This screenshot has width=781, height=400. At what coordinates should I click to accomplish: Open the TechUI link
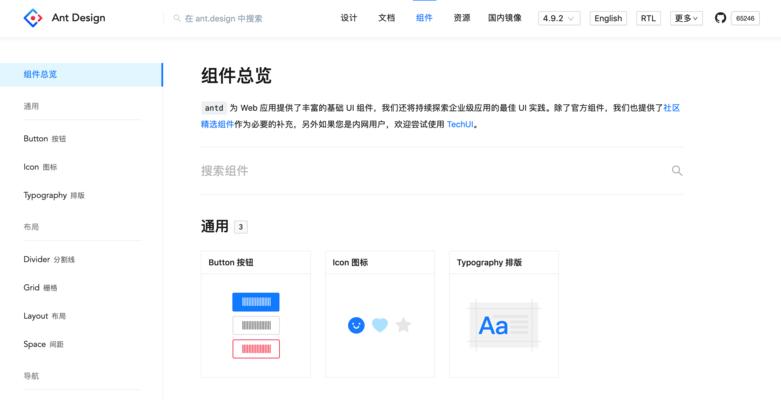click(460, 125)
